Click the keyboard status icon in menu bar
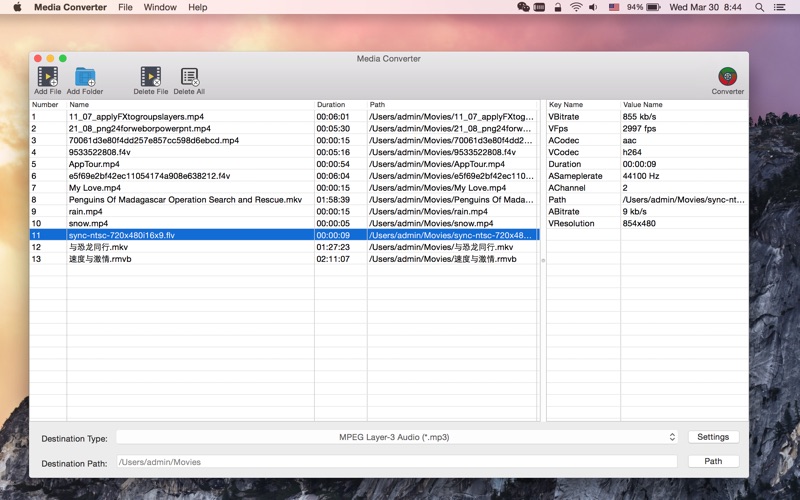Image resolution: width=800 pixels, height=500 pixels. point(539,7)
